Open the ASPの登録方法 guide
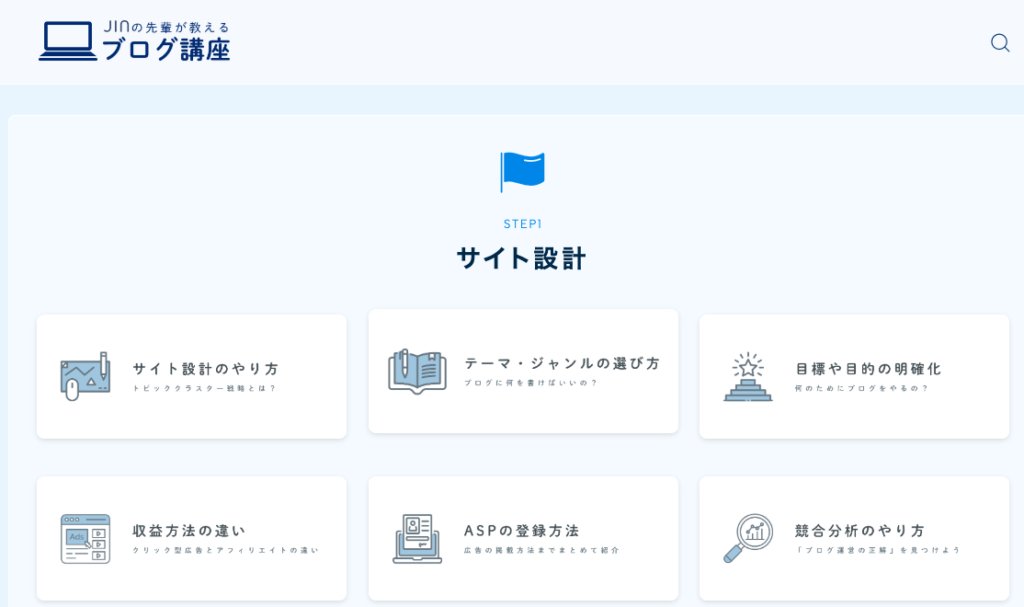Image resolution: width=1024 pixels, height=607 pixels. 522,530
